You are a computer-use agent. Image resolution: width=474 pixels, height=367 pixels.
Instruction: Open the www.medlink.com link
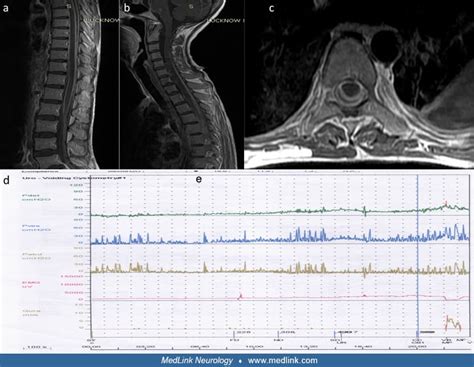283,360
